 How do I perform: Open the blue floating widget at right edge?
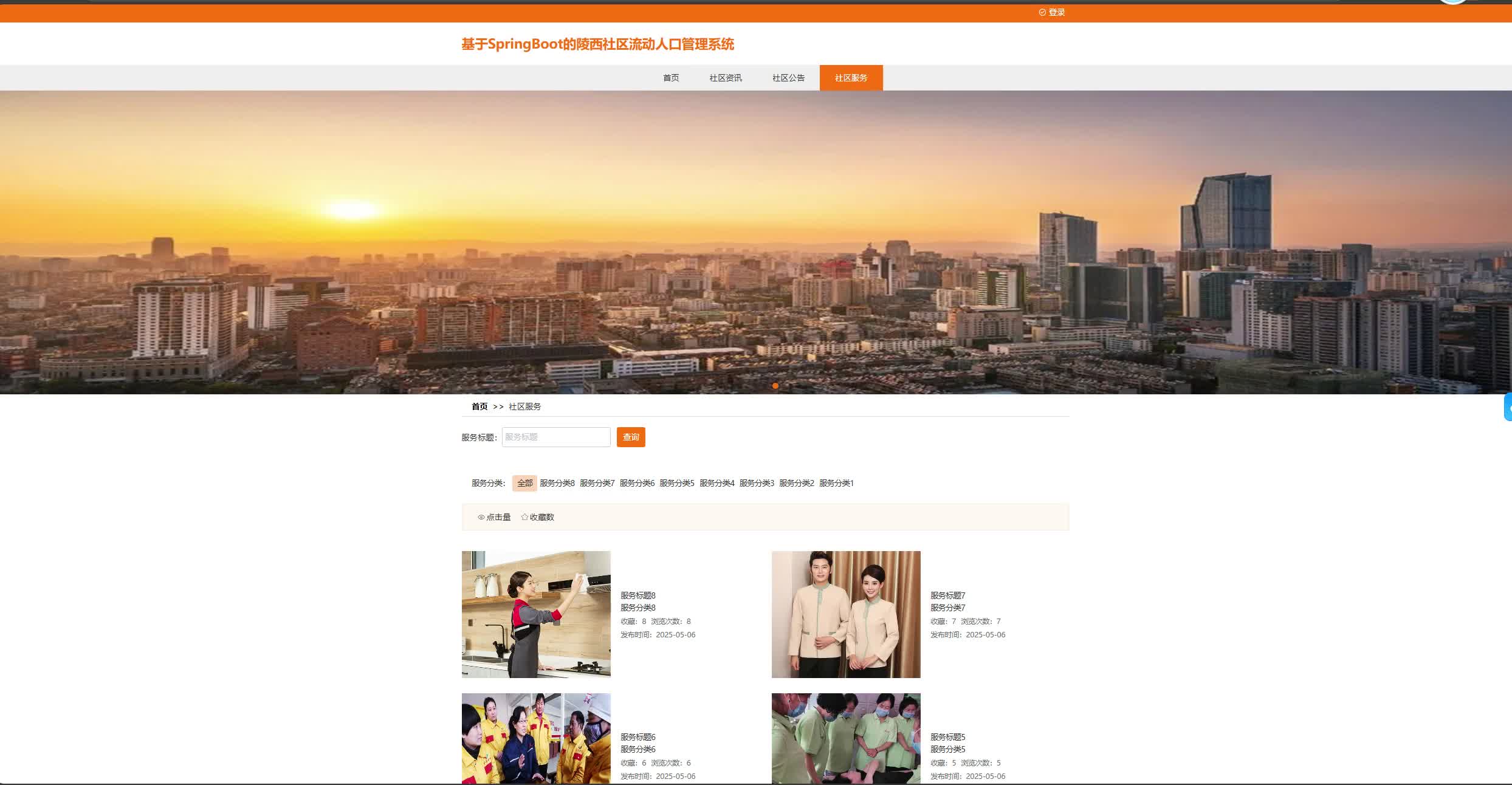click(x=1508, y=408)
